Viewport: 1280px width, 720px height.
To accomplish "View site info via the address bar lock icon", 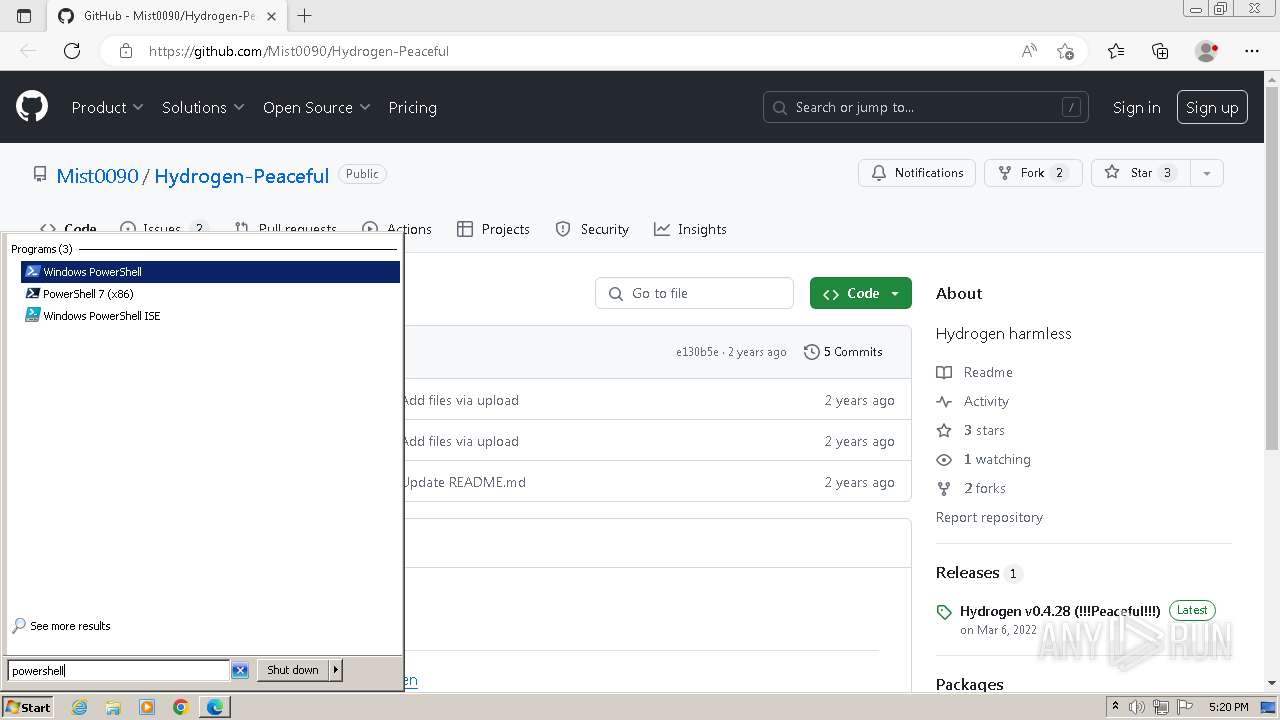I will [x=126, y=51].
